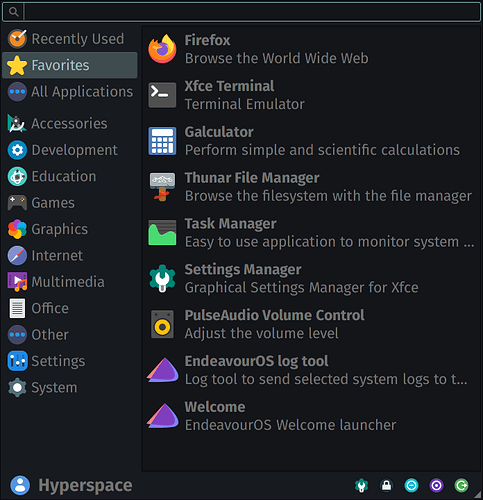Select the Development category
This screenshot has height=500, width=483.
[70, 150]
